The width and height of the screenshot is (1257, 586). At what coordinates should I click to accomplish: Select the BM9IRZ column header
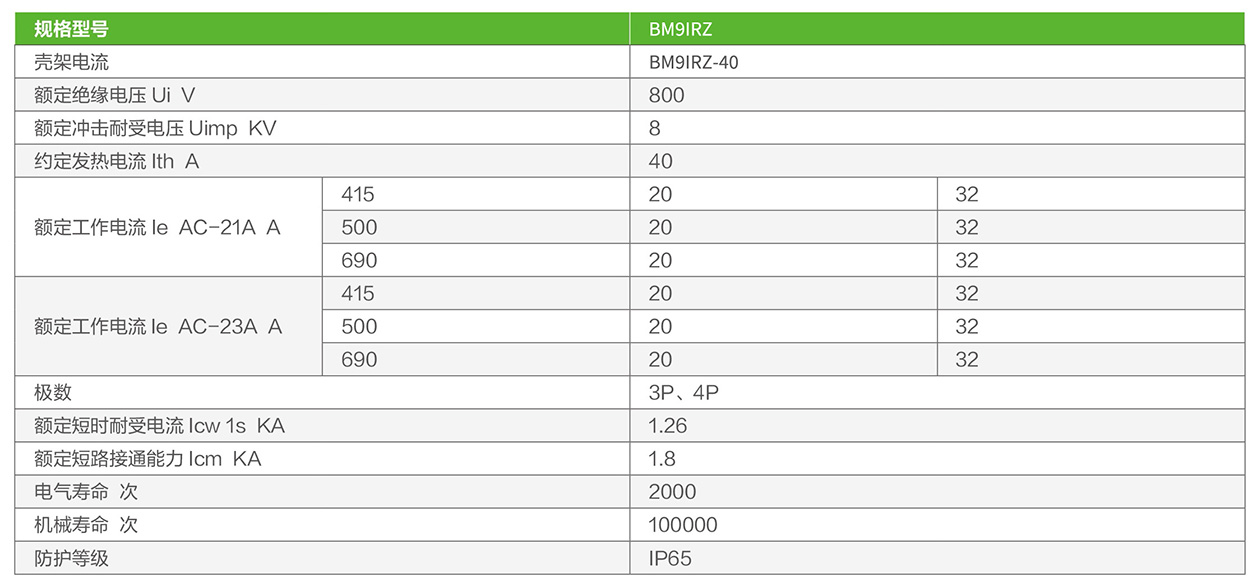point(680,29)
